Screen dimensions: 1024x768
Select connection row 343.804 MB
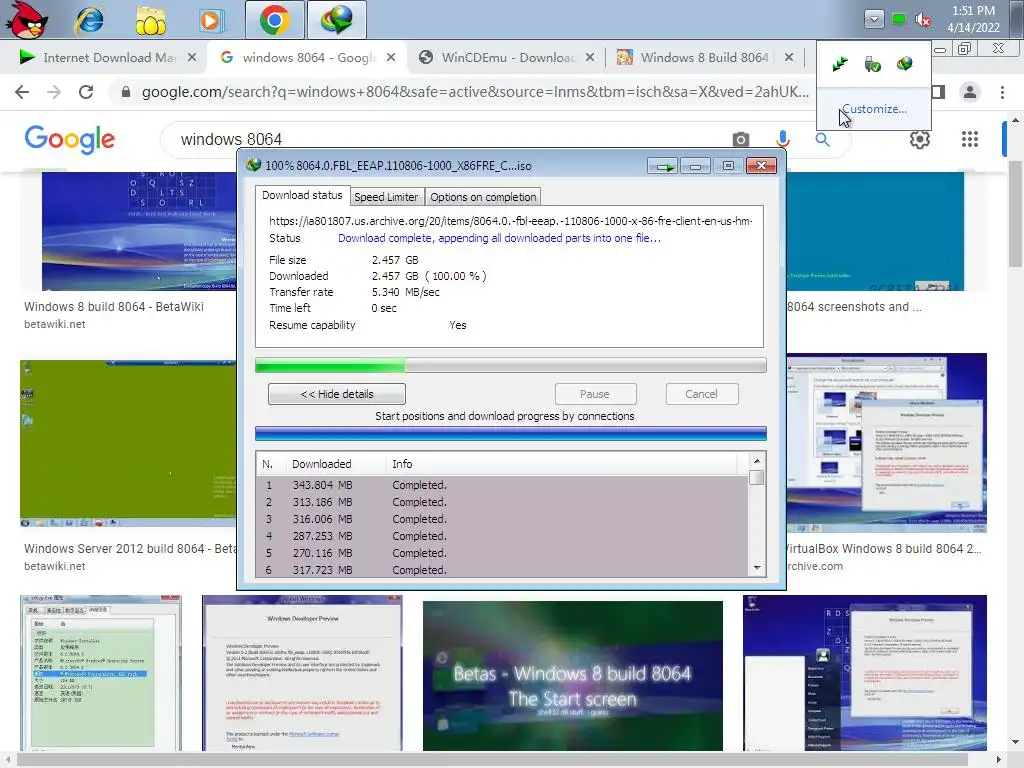[x=502, y=485]
